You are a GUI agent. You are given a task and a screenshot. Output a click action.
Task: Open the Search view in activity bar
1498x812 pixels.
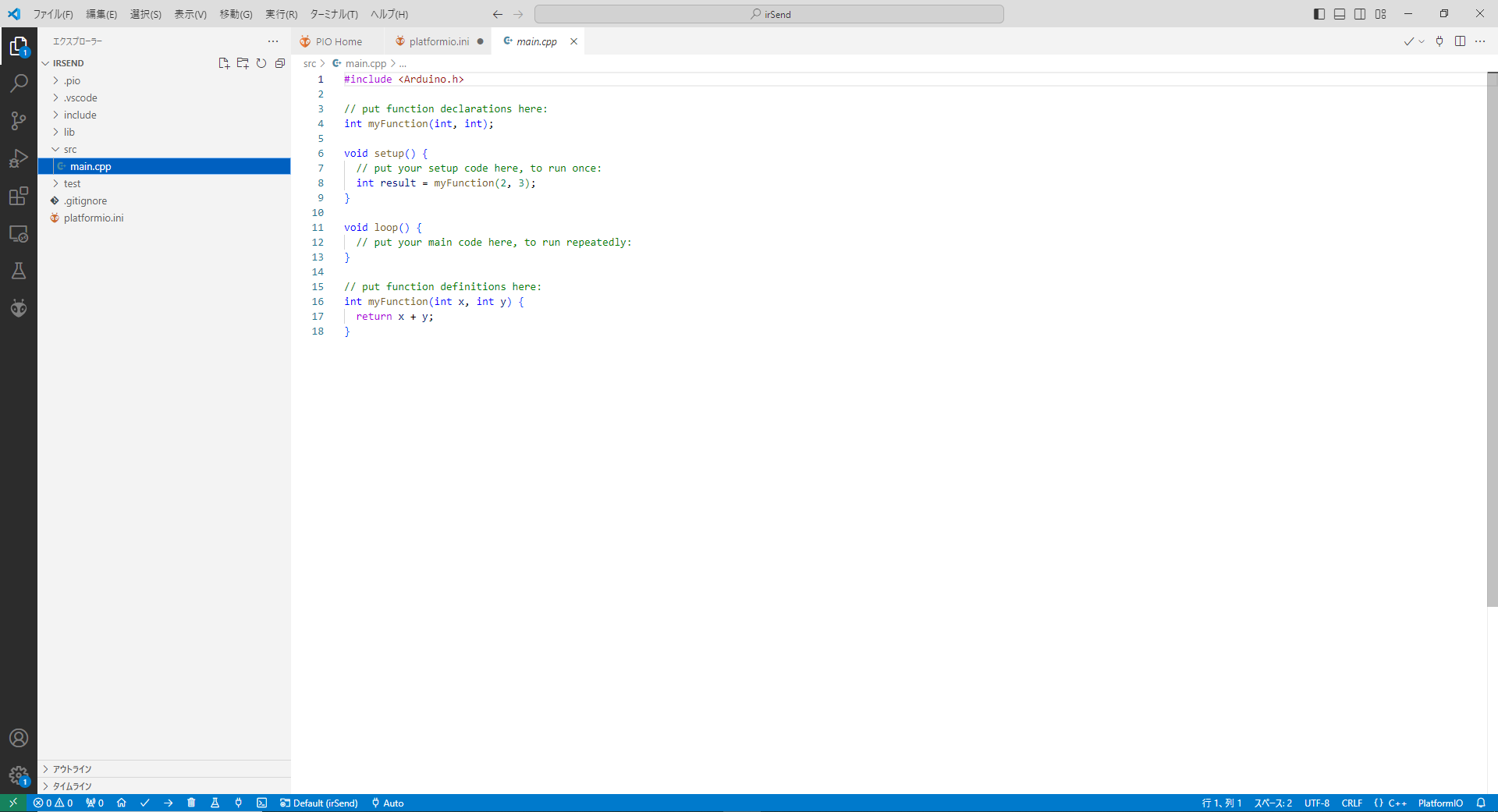tap(19, 83)
